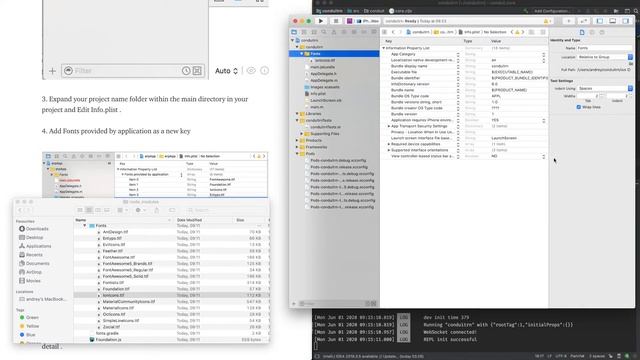
Task: Go back in the Finder window
Action: pyautogui.click(x=20, y=210)
